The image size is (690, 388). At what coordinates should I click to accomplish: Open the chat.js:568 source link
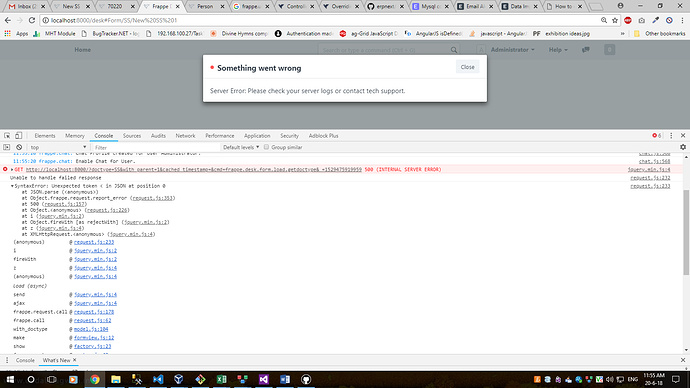(x=655, y=161)
